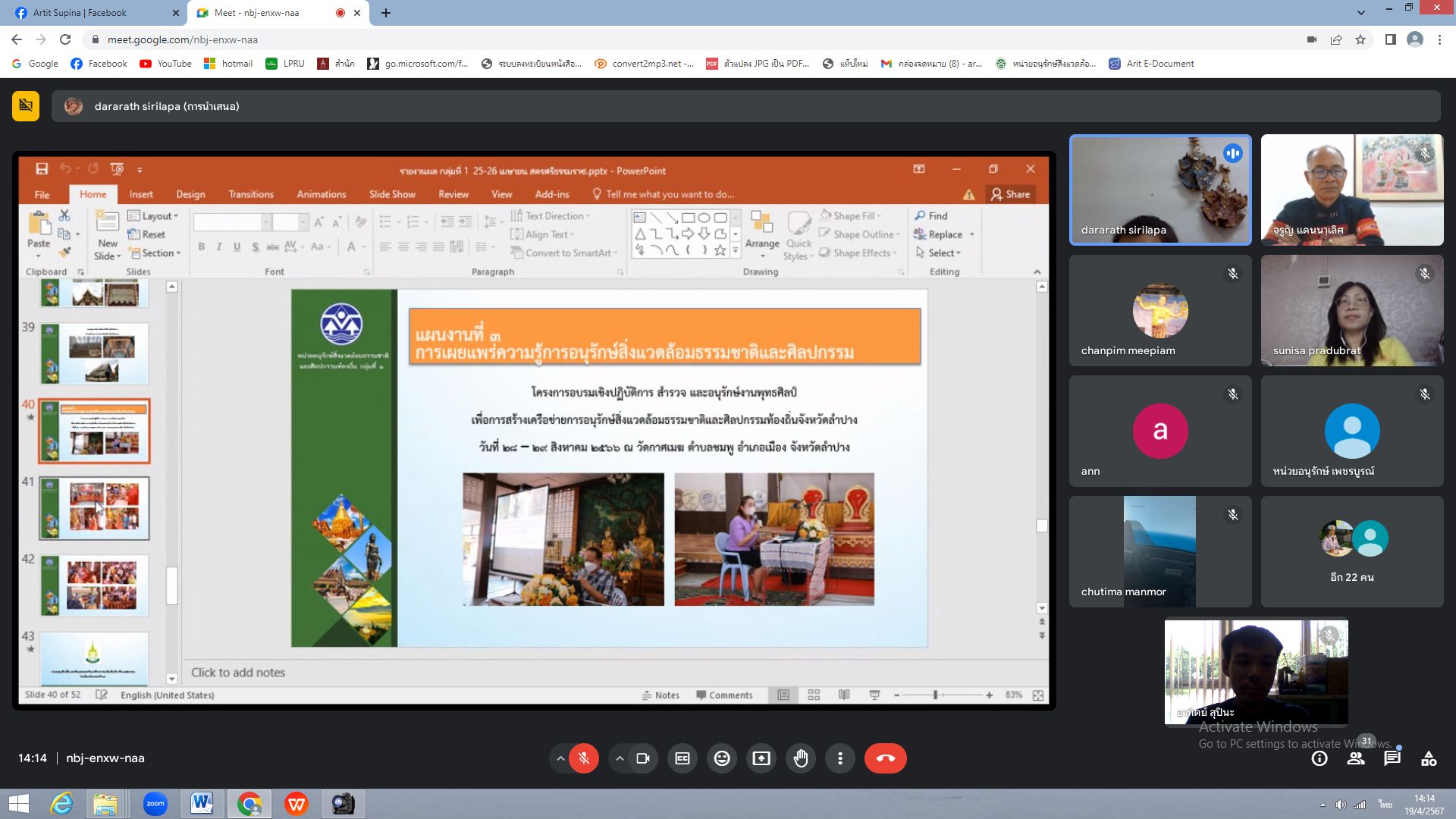
Task: Select the dararath sirilapa video tile
Action: coord(1160,190)
